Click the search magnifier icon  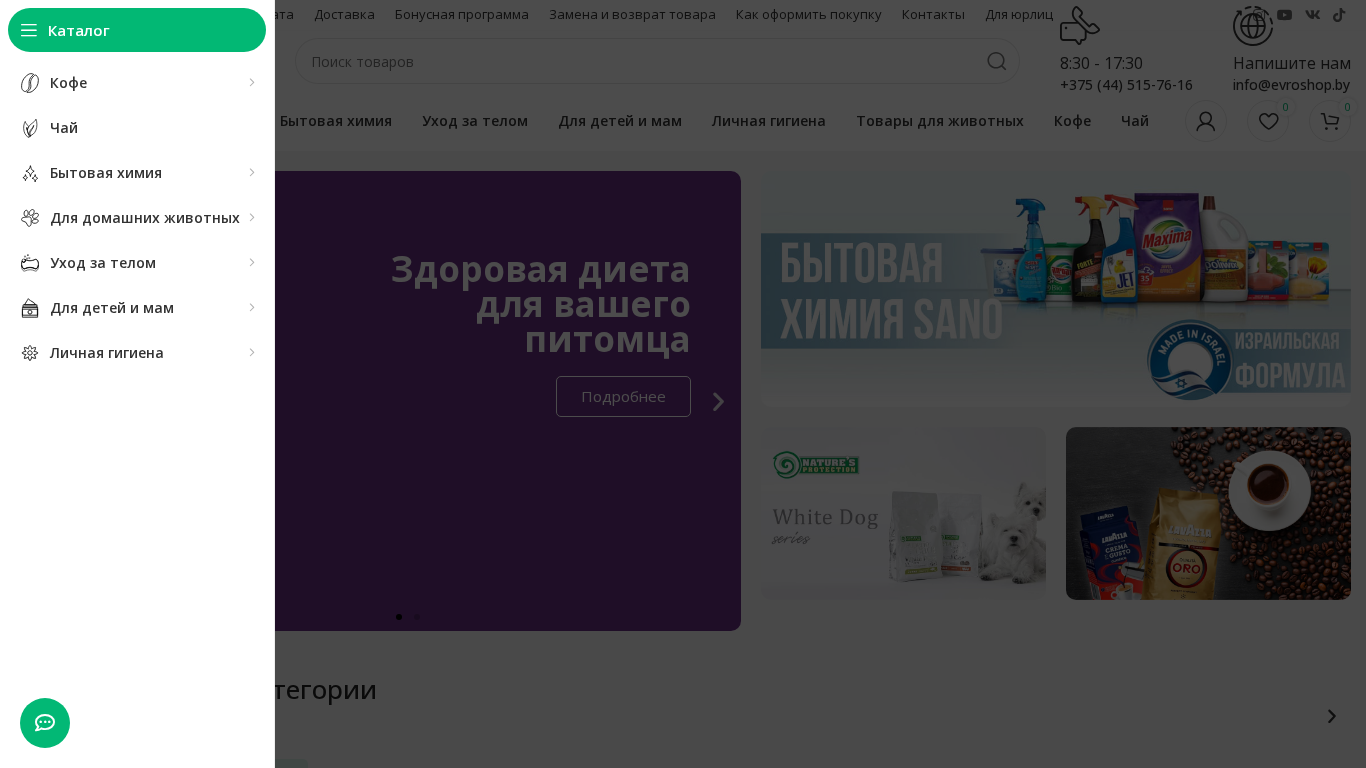click(997, 61)
